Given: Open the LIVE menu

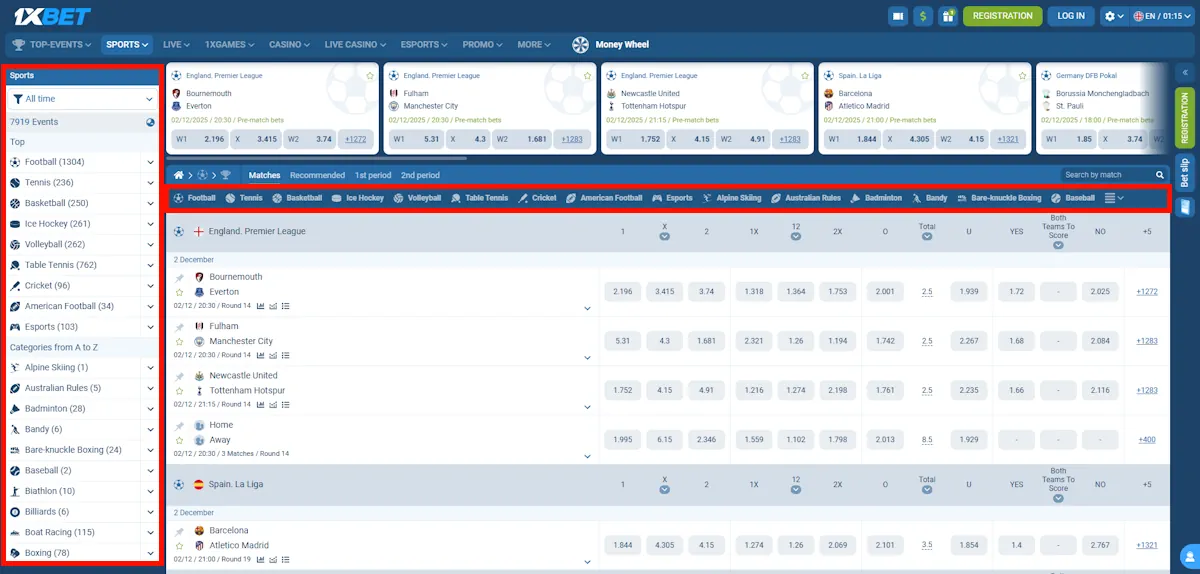Looking at the screenshot, I should (x=177, y=44).
